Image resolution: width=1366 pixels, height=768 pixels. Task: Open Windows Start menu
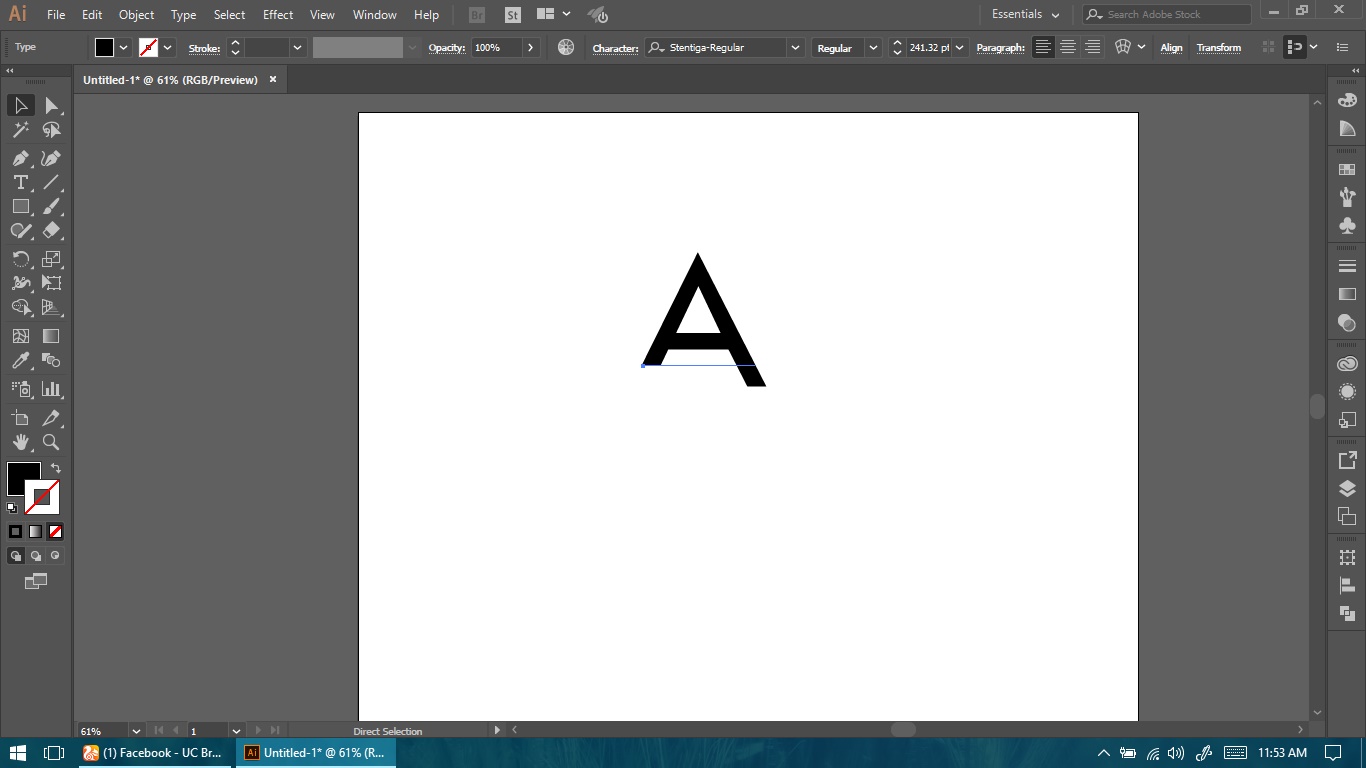pos(17,753)
